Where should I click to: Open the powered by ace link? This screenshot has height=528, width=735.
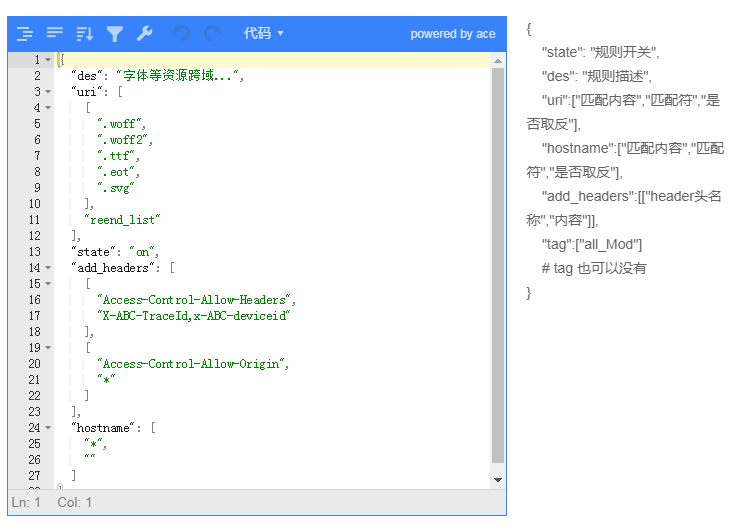453,34
